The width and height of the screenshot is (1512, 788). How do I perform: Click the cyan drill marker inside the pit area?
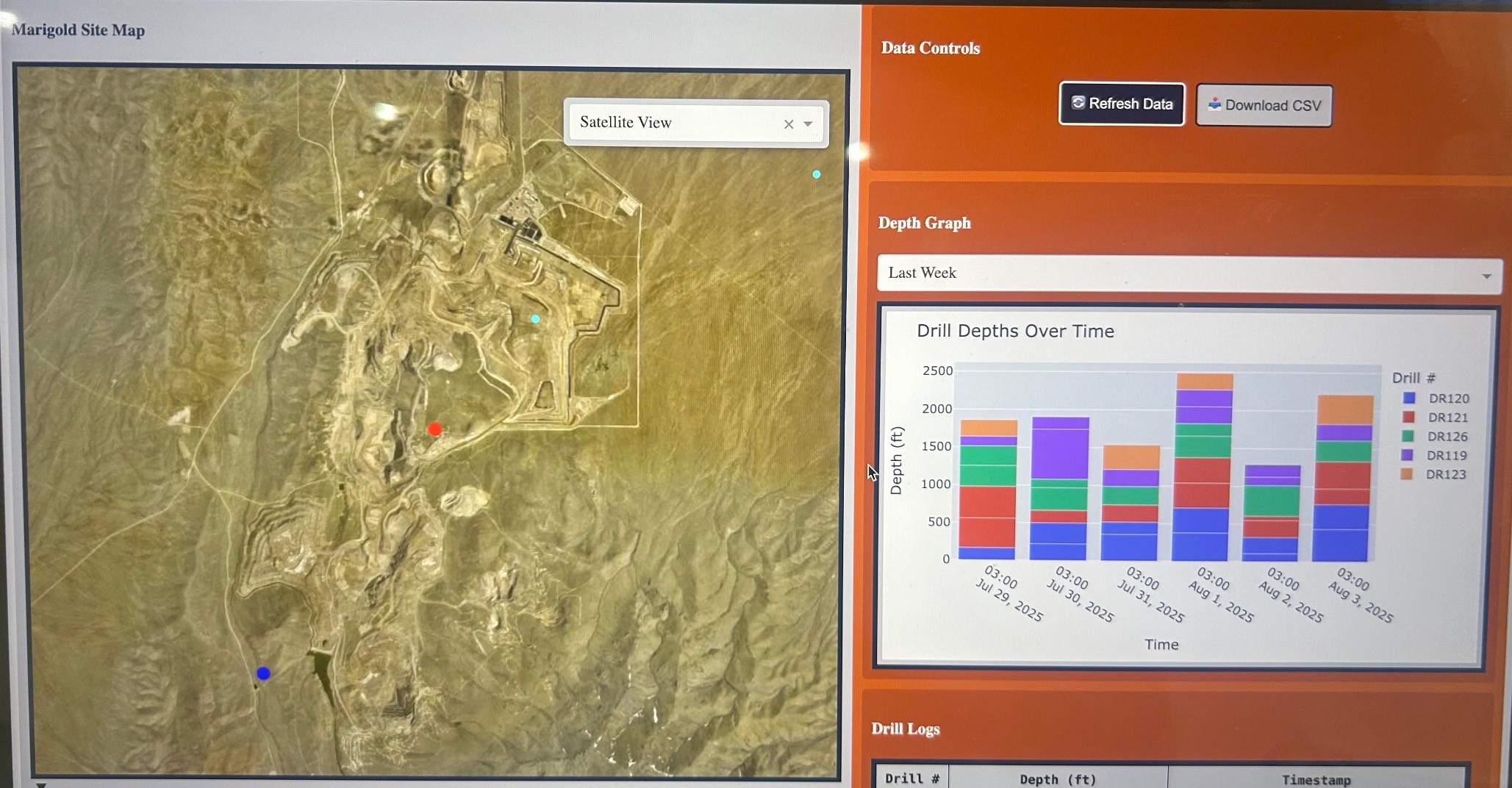point(535,318)
